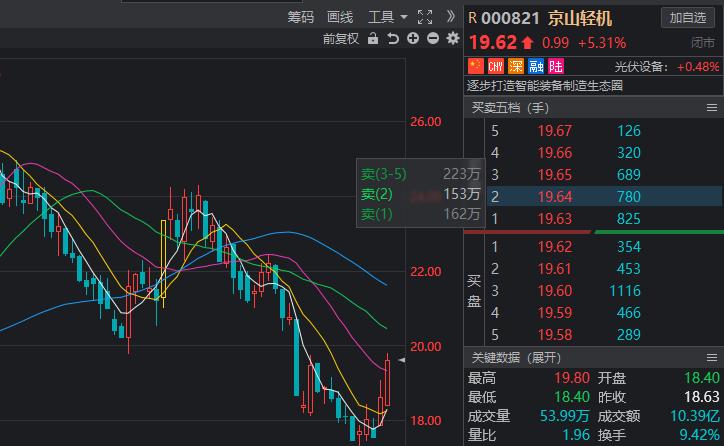Open the 筹码 chip distribution view

301,17
